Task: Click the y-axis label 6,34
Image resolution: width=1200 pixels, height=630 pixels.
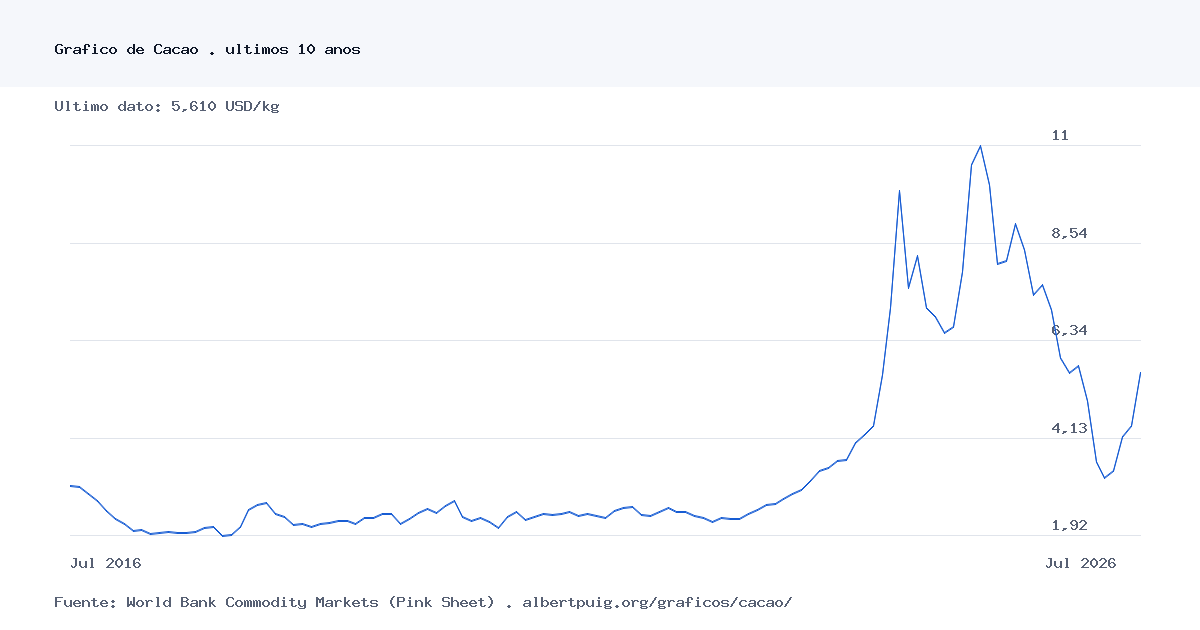Action: (1069, 330)
